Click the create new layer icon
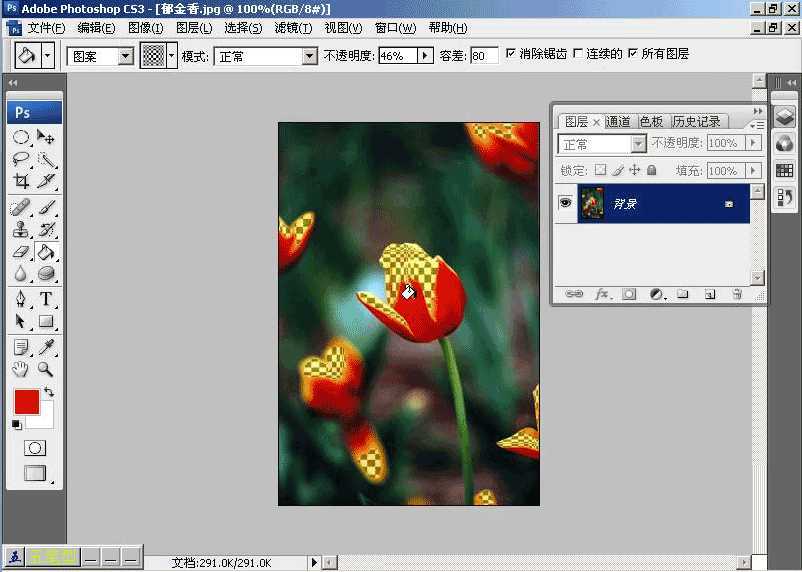Image resolution: width=802 pixels, height=572 pixels. tap(710, 295)
